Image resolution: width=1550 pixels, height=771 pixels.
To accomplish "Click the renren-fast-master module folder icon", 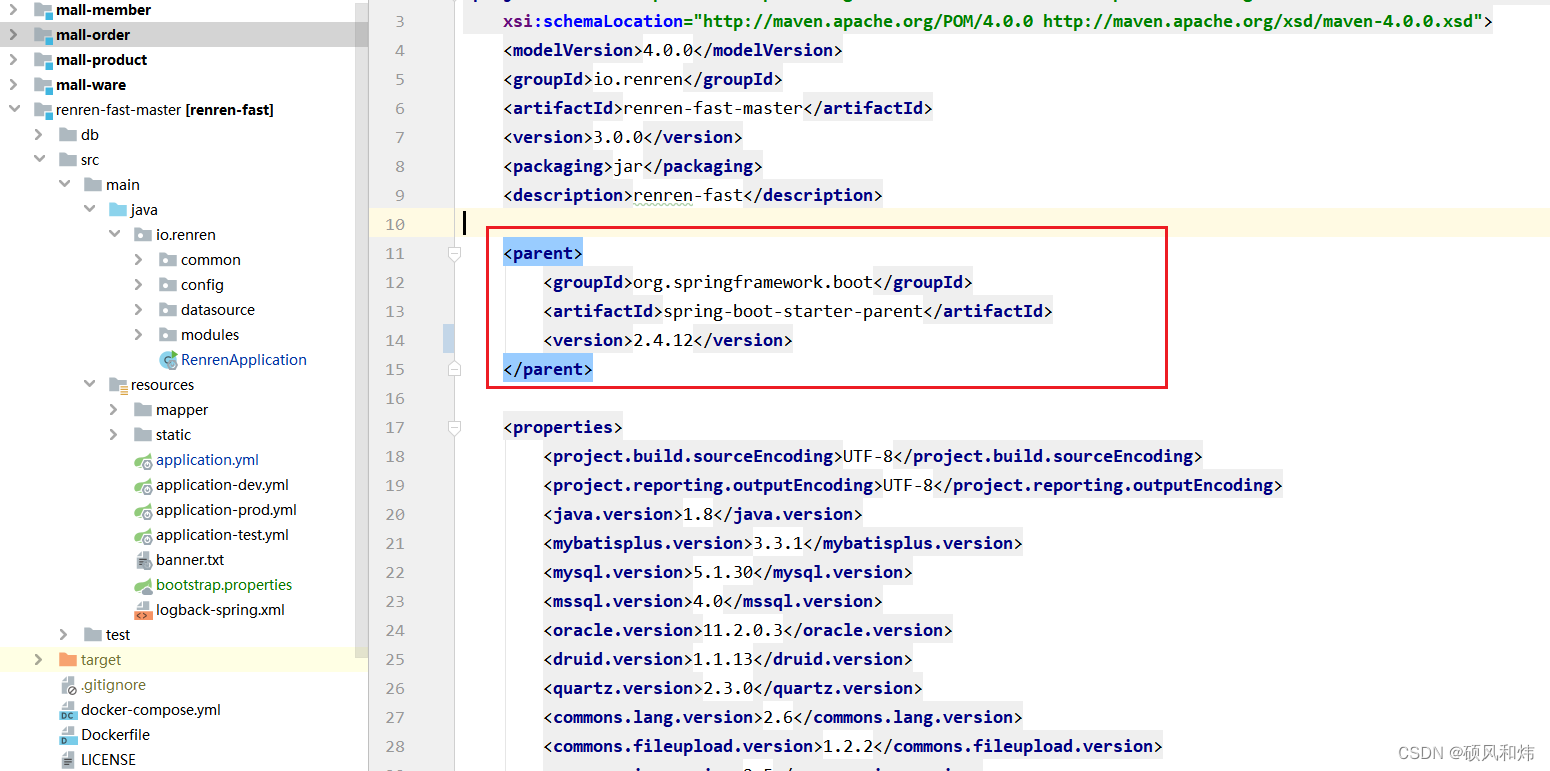I will [43, 110].
